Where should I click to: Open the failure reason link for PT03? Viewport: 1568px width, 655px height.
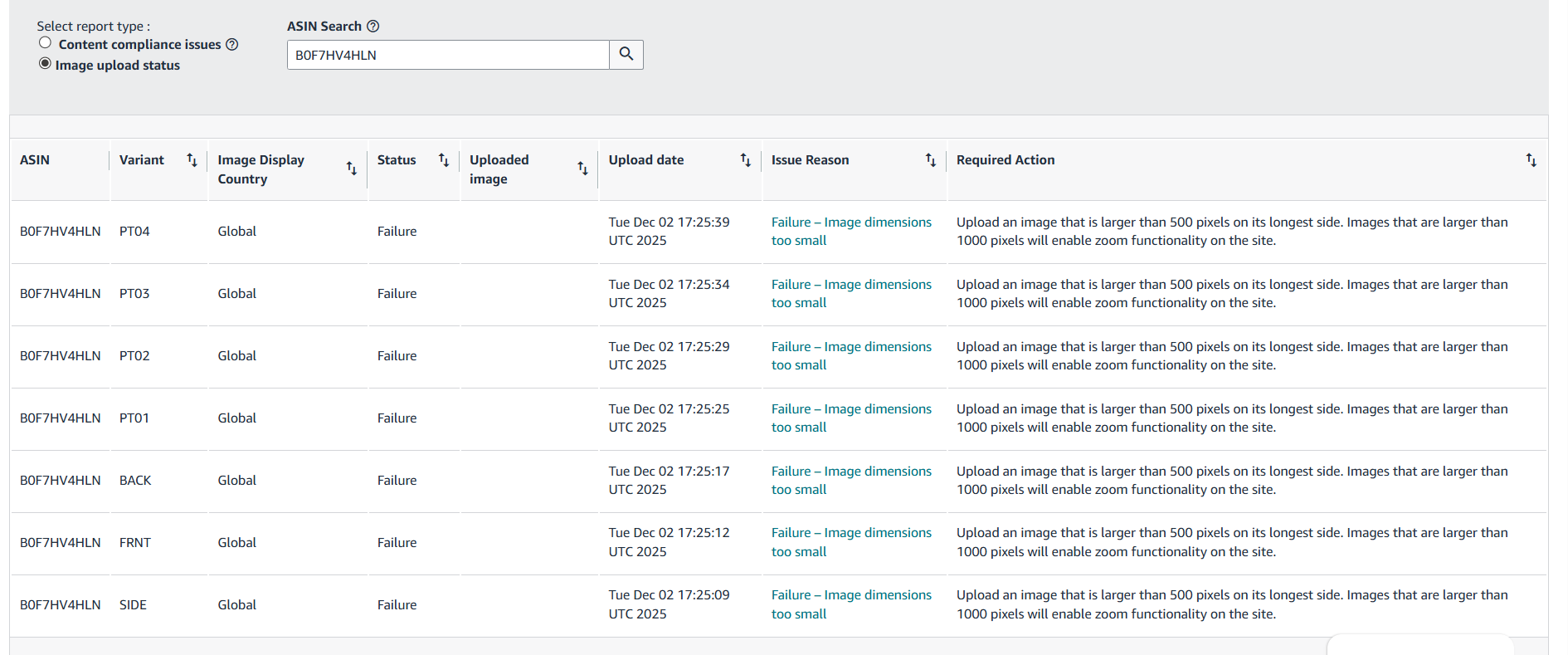point(851,294)
